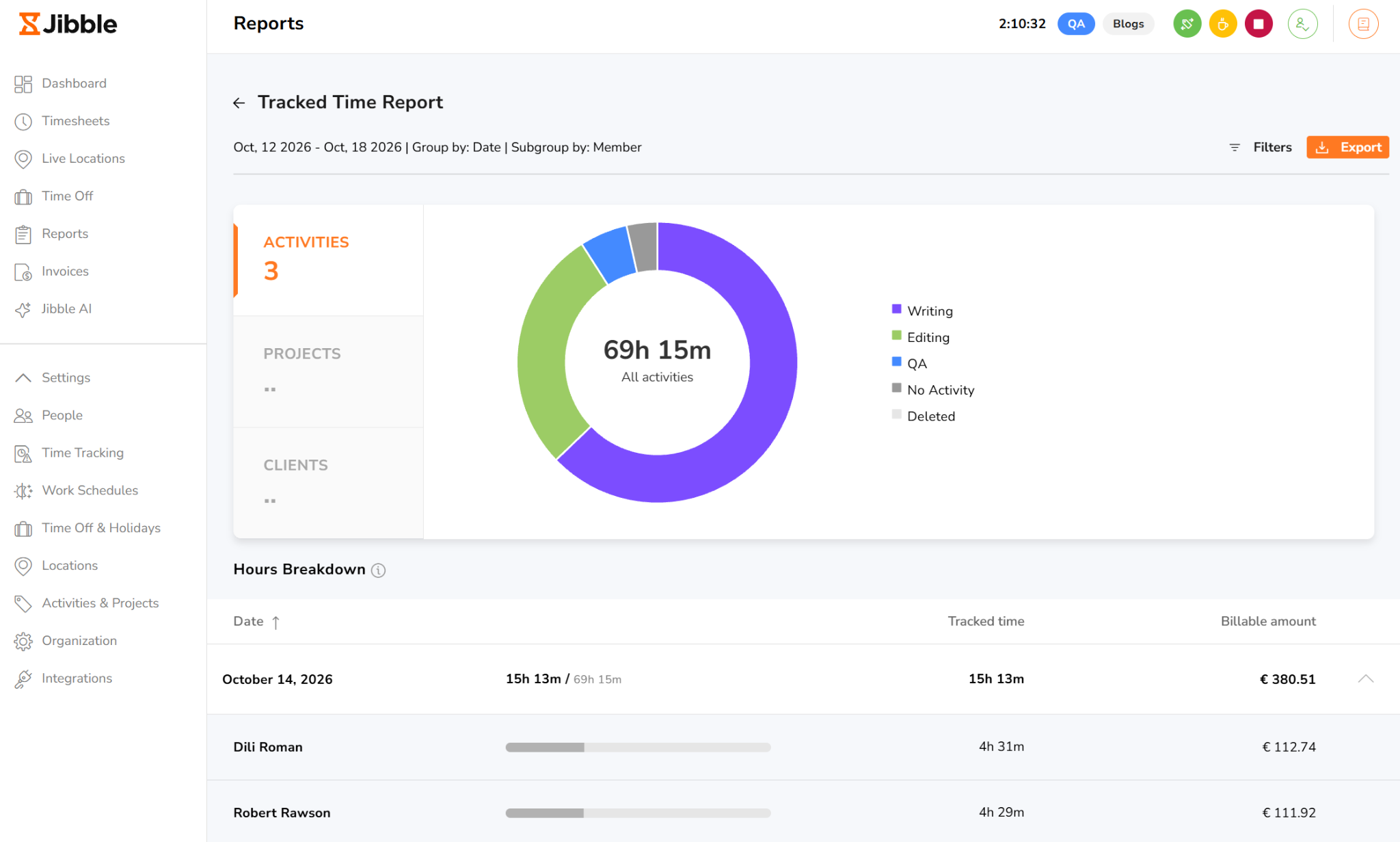Click Hours Breakdown info icon
The width and height of the screenshot is (1400, 842).
tap(378, 570)
